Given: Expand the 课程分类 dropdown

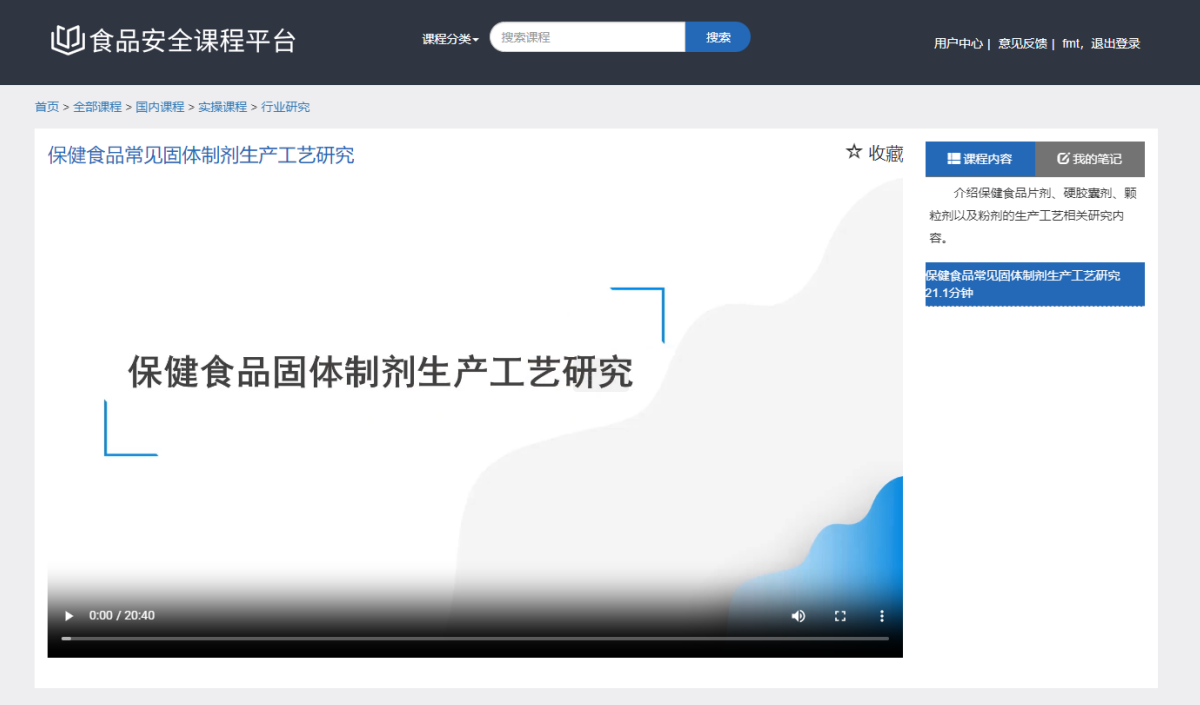Looking at the screenshot, I should (450, 39).
